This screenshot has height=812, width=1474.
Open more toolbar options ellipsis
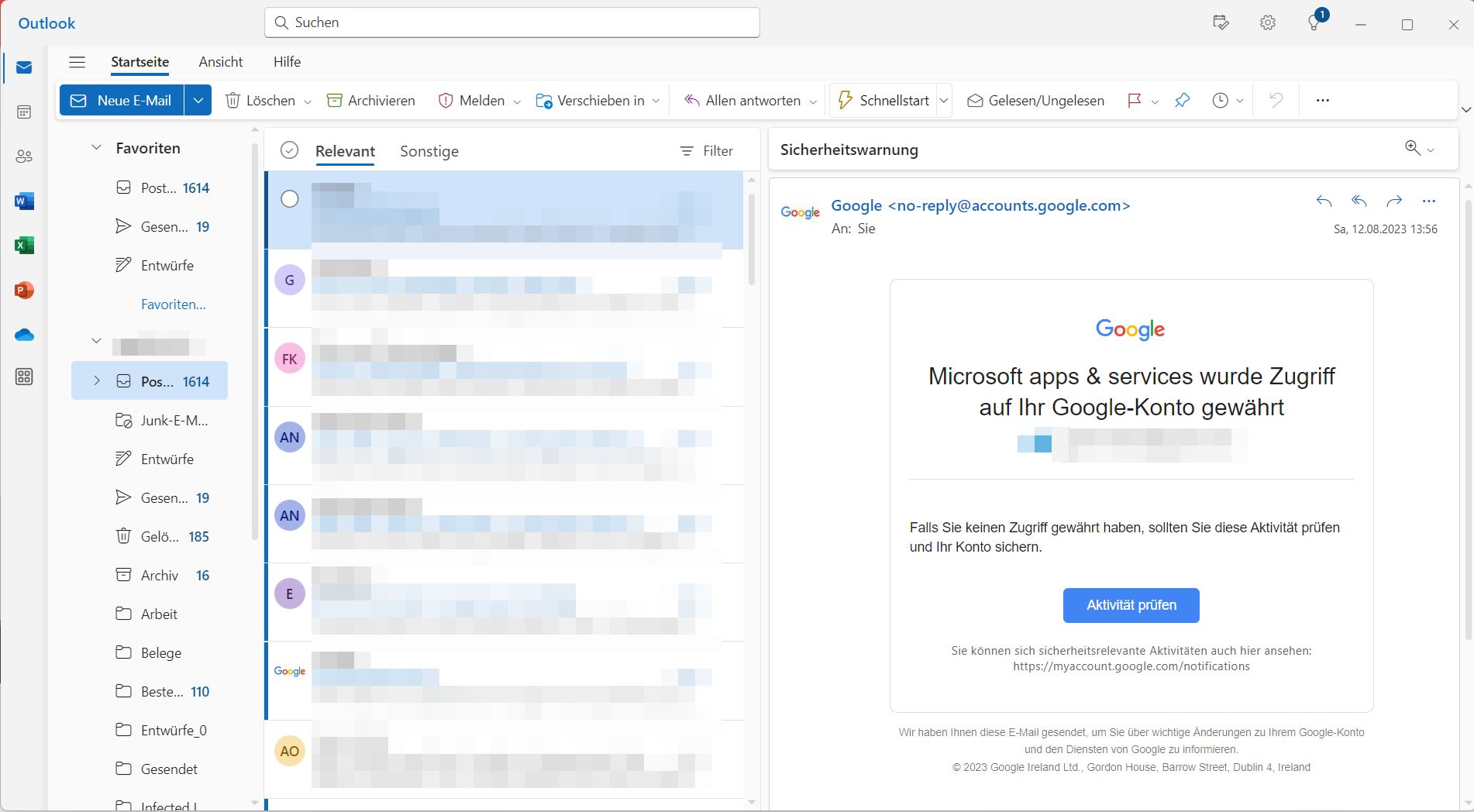tap(1323, 101)
